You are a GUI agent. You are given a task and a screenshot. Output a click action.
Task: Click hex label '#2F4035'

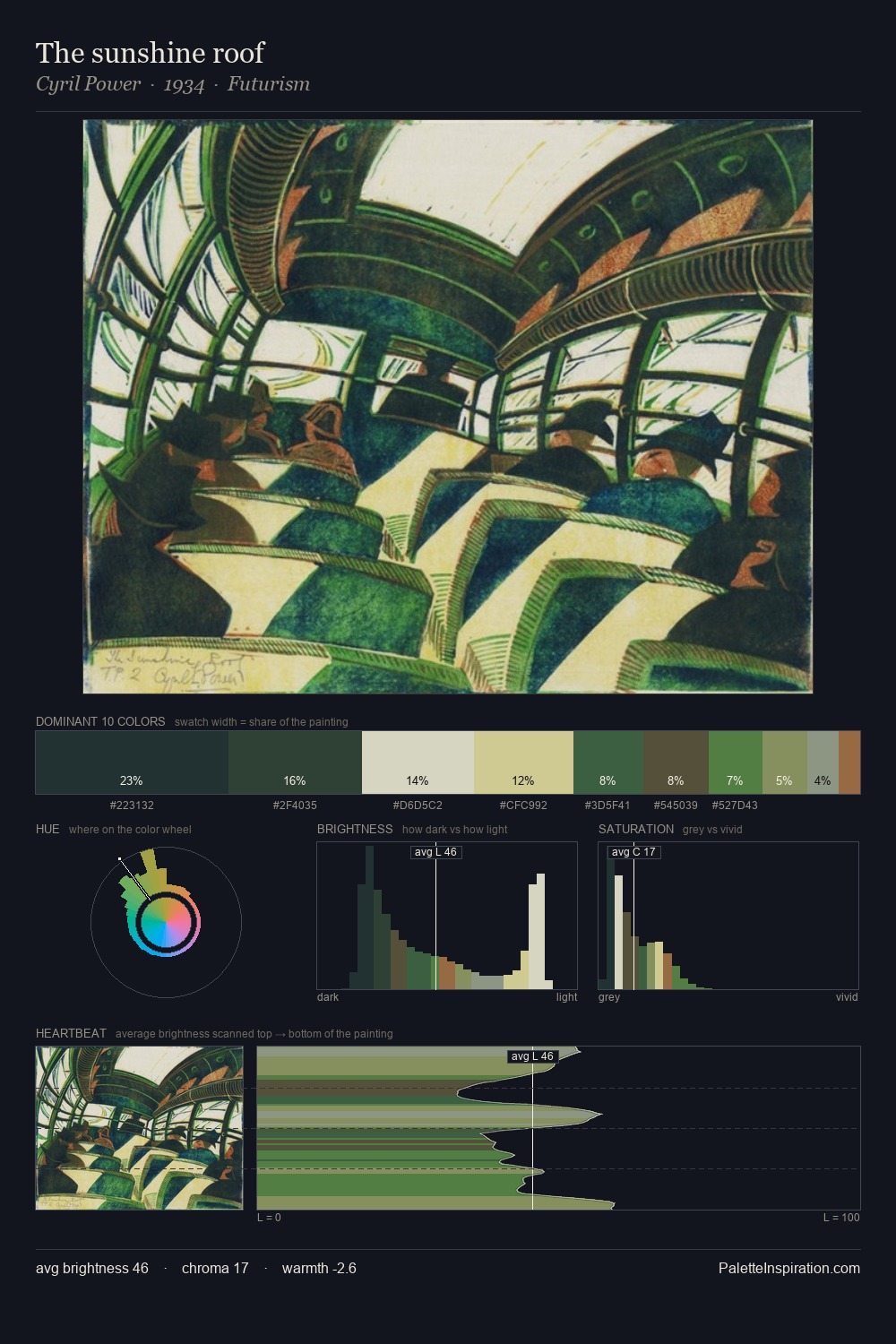click(x=295, y=806)
